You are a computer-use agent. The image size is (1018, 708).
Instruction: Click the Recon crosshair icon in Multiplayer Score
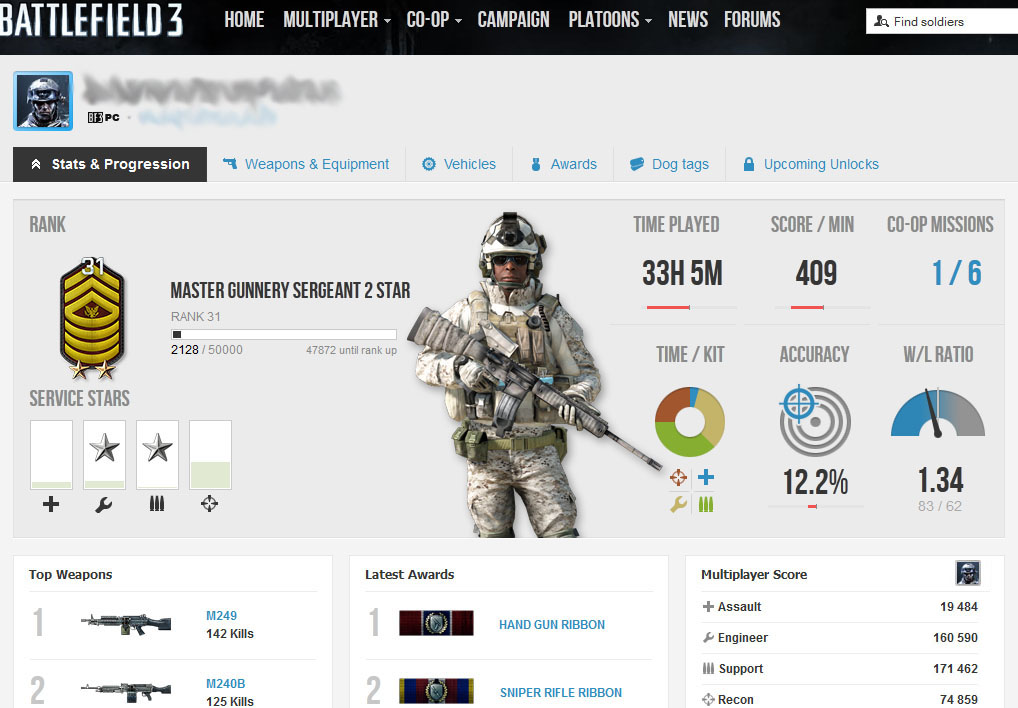708,700
